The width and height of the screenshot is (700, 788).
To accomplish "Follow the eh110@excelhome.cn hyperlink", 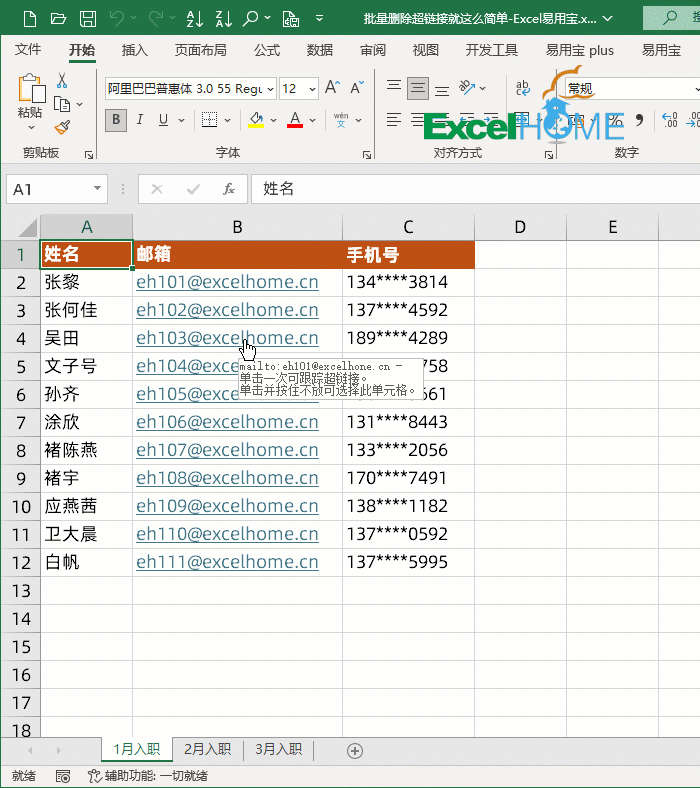I will pos(227,534).
